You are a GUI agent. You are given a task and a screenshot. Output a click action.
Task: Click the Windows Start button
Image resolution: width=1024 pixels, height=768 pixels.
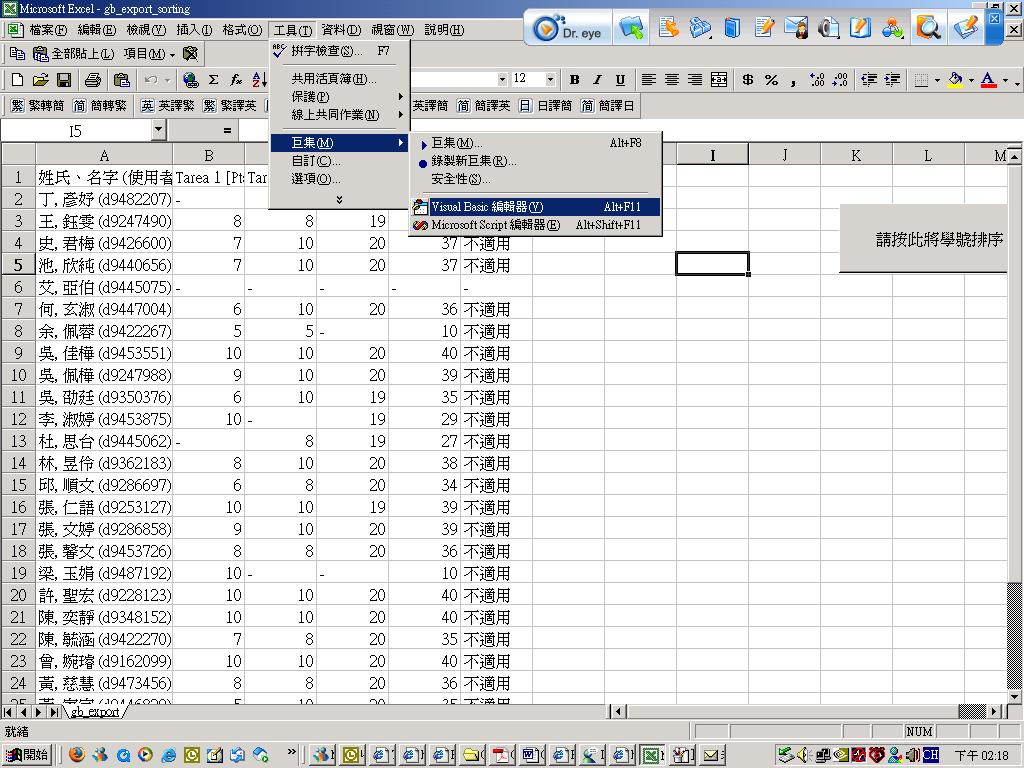(28, 755)
